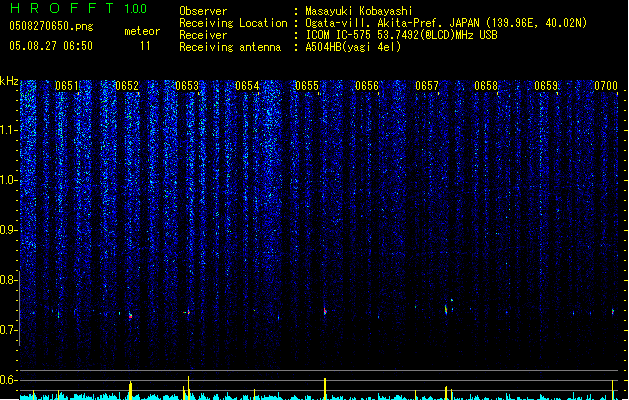
Task: Click the ICOM IC-575 receiver text
Action: click(401, 35)
